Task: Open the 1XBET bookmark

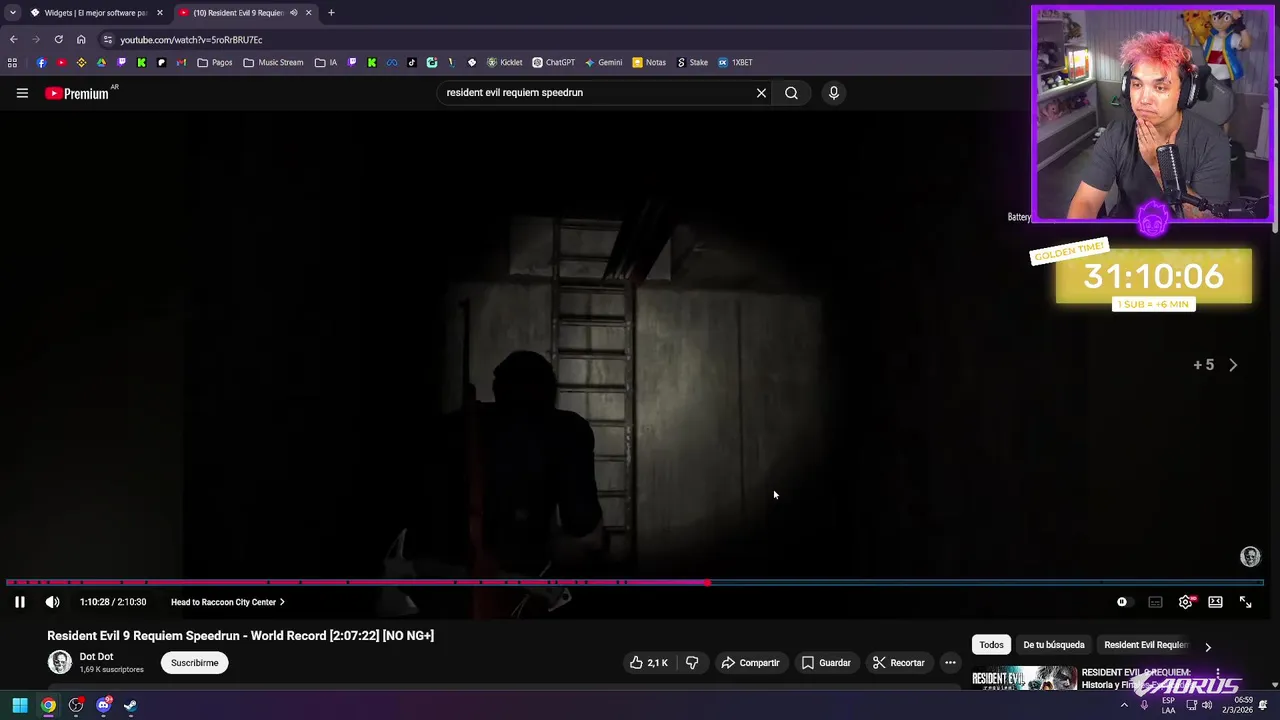Action: tap(735, 62)
